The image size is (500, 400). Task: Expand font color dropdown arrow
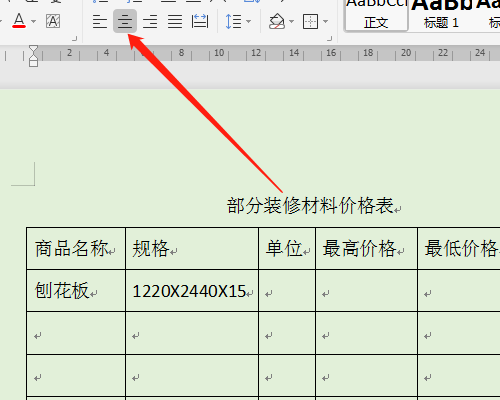coord(33,22)
